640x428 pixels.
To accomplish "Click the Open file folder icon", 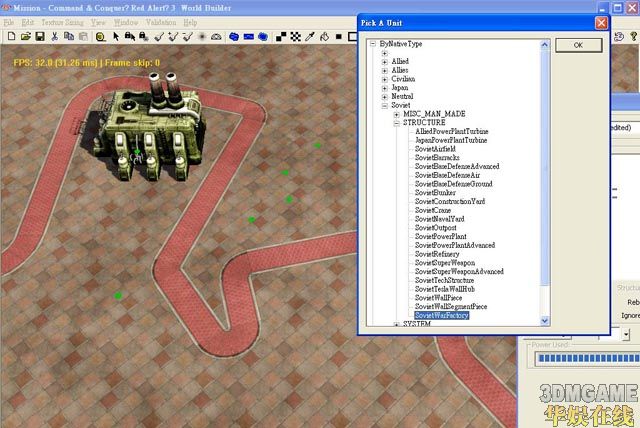I will click(26, 36).
